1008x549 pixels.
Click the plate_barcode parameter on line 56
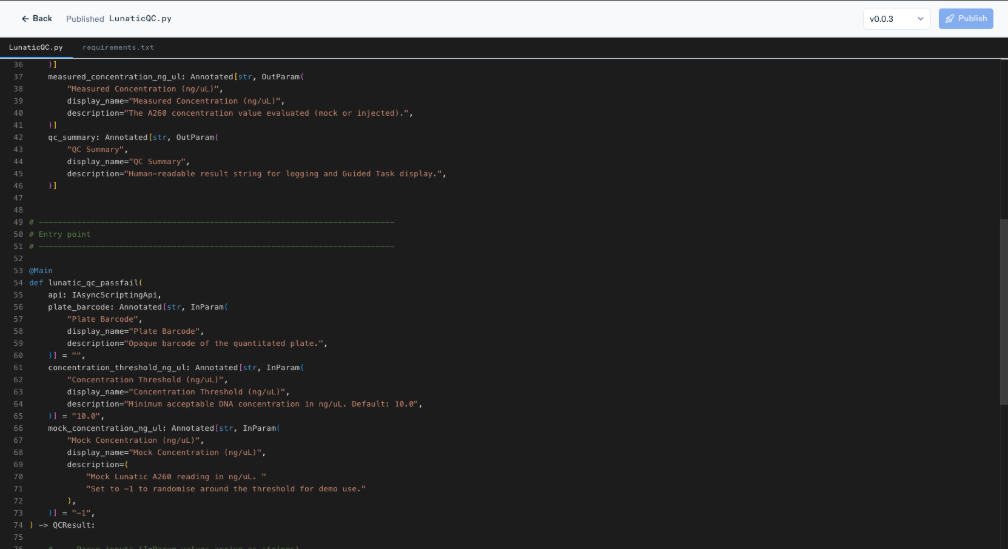(x=138, y=307)
